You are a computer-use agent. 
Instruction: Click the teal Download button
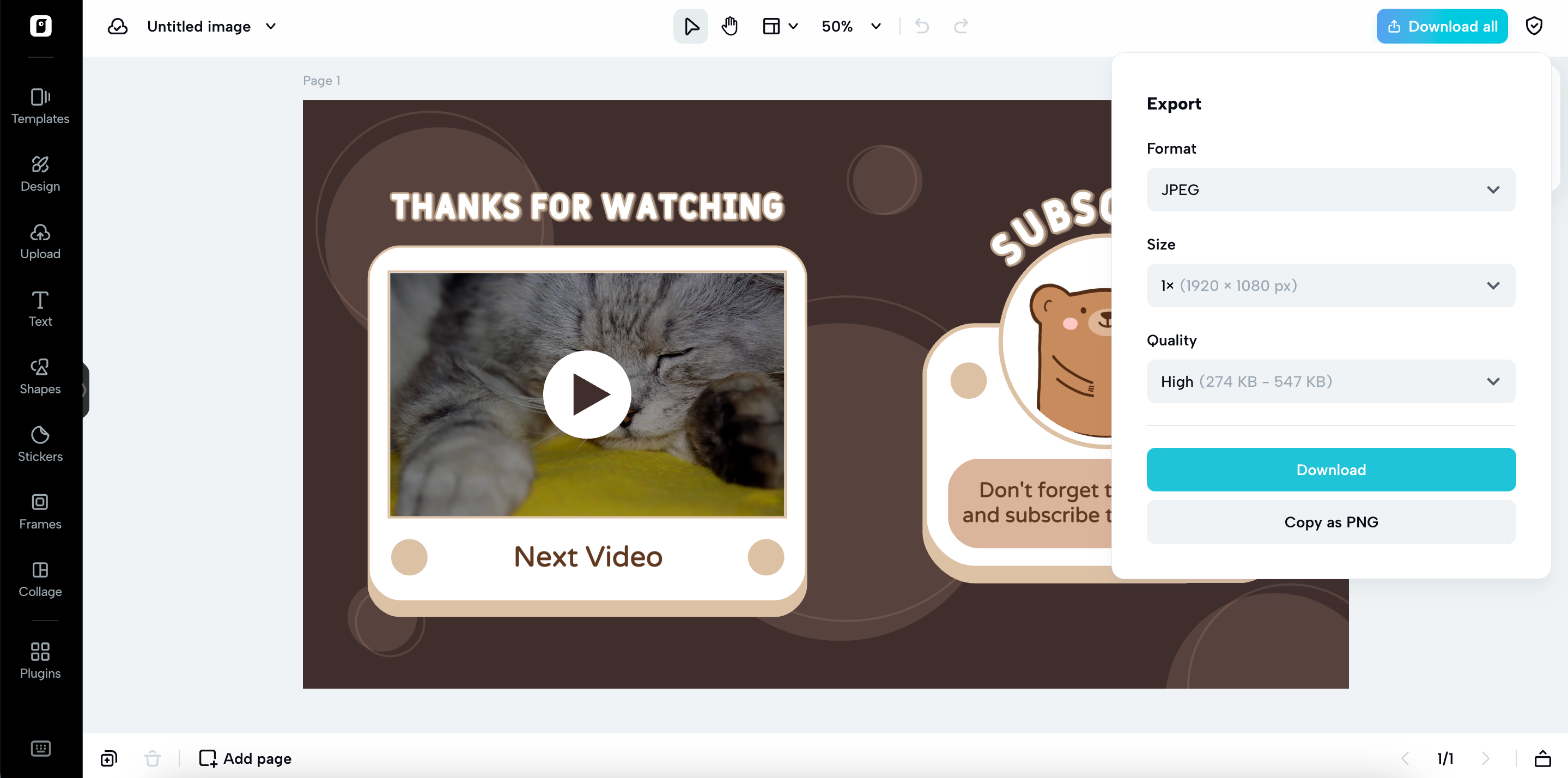[1330, 469]
